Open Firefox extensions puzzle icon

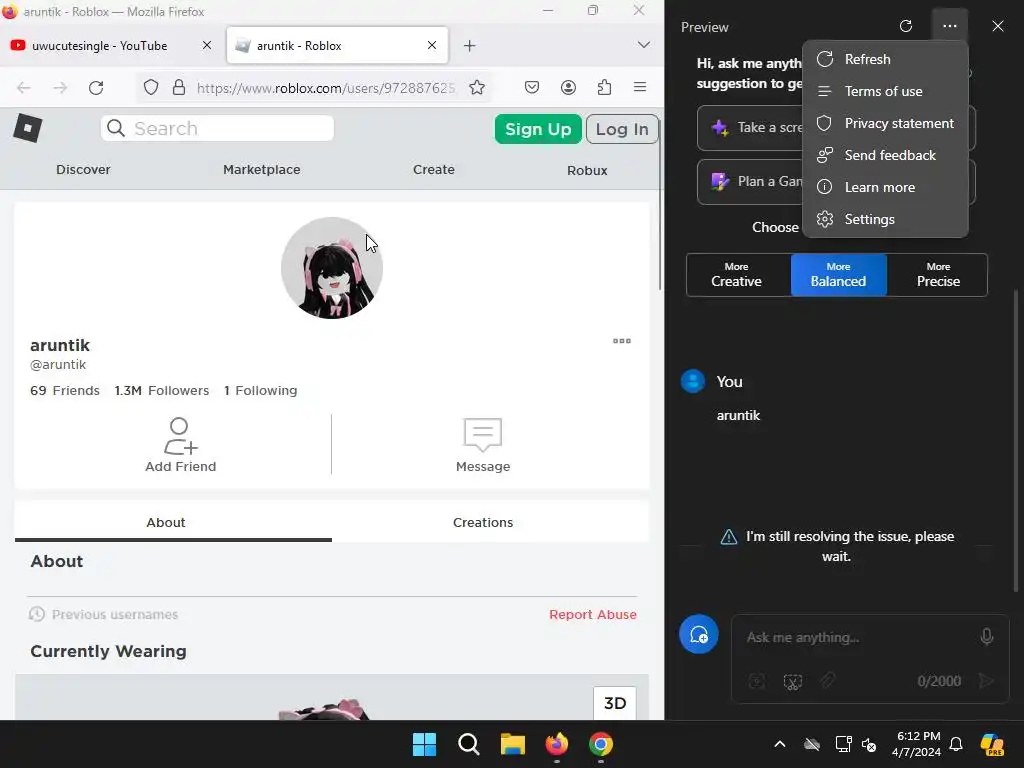604,88
